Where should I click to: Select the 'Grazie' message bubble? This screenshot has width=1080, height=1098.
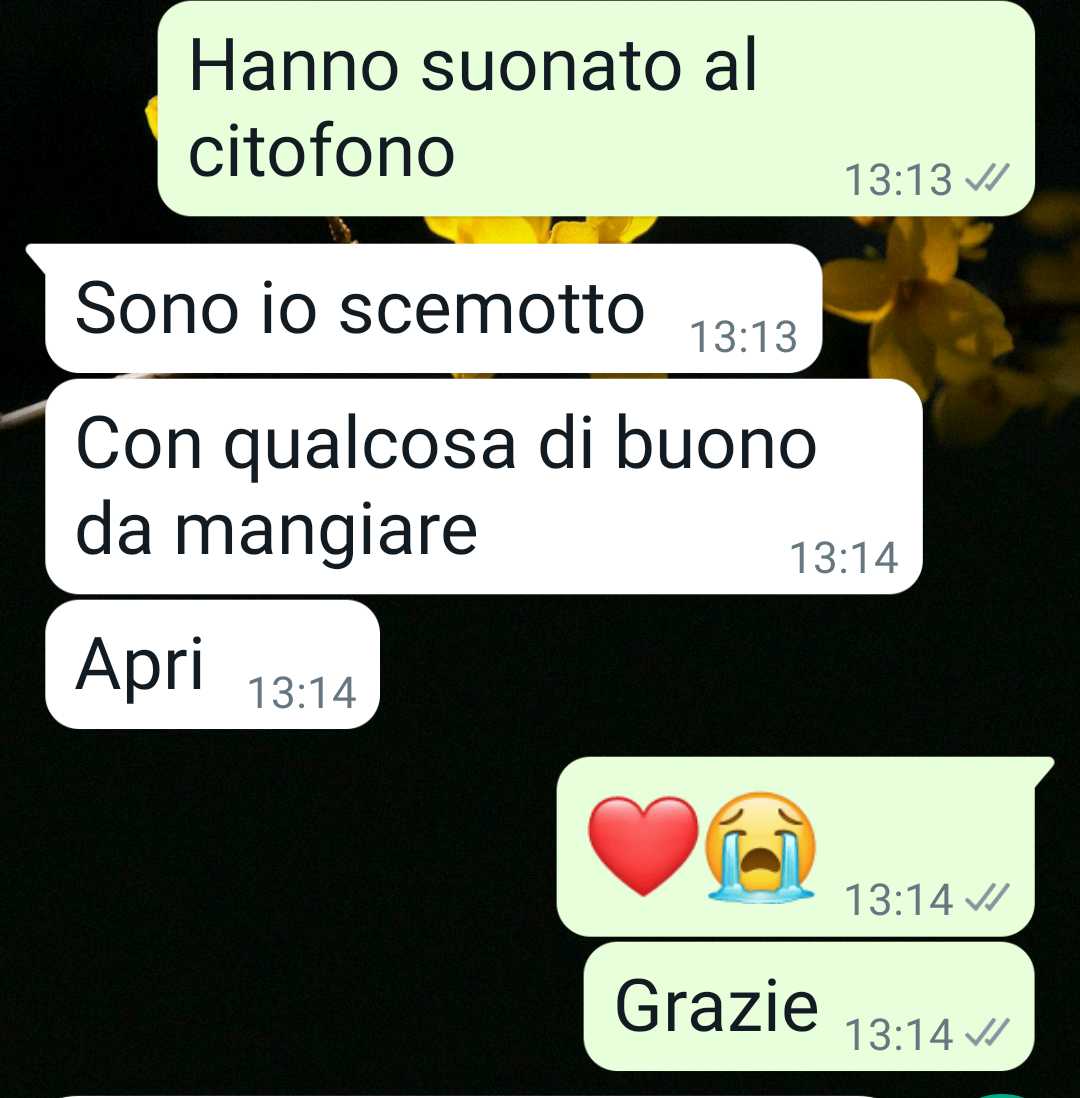click(809, 1006)
